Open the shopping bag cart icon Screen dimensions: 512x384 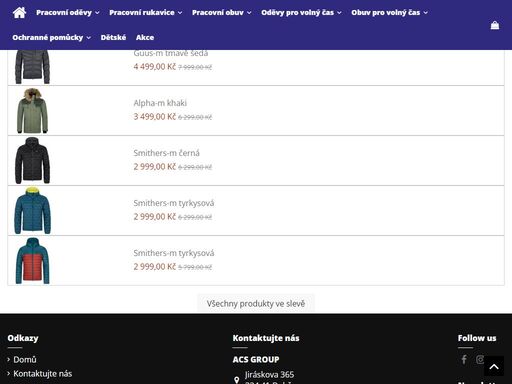tap(495, 25)
